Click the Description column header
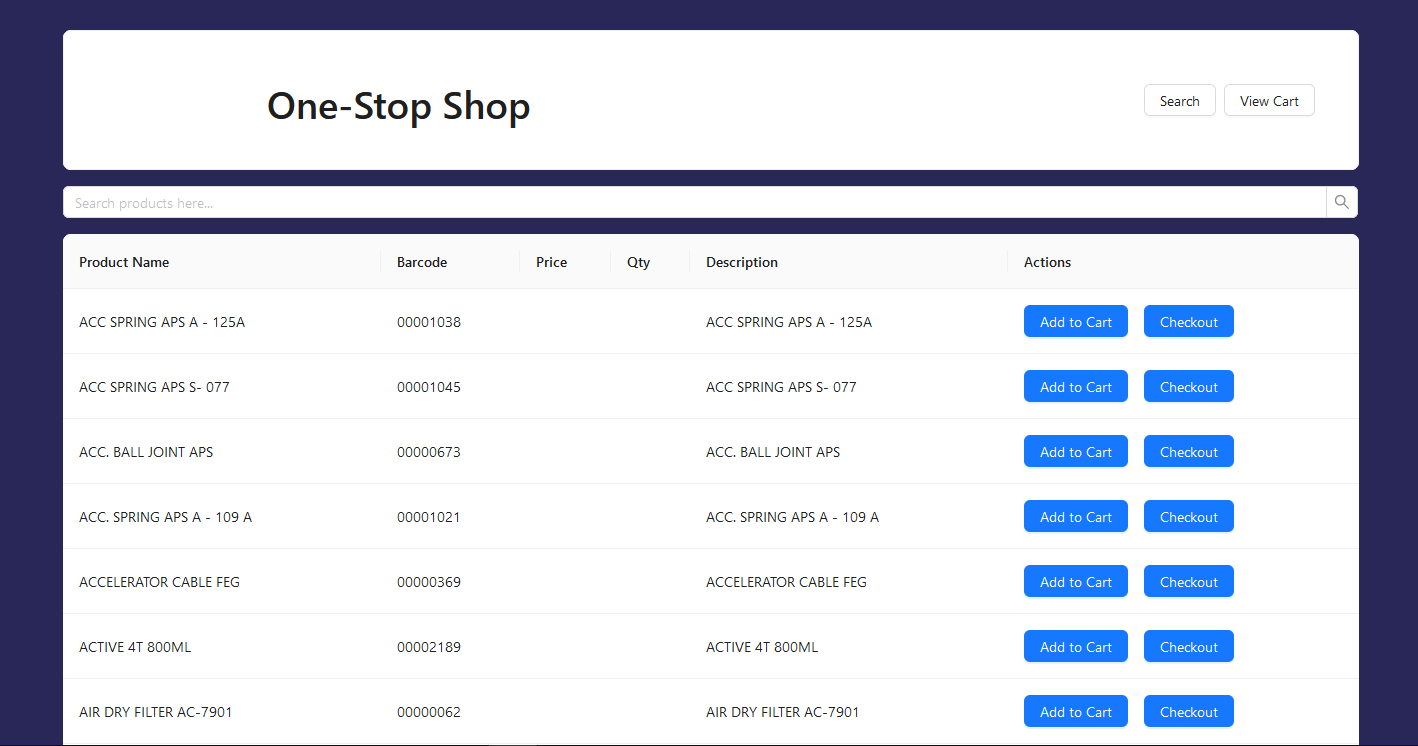Image resolution: width=1418 pixels, height=746 pixels. pos(741,262)
